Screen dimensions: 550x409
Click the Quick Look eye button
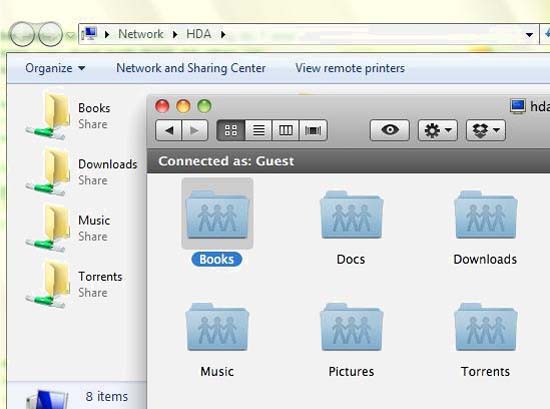point(390,130)
